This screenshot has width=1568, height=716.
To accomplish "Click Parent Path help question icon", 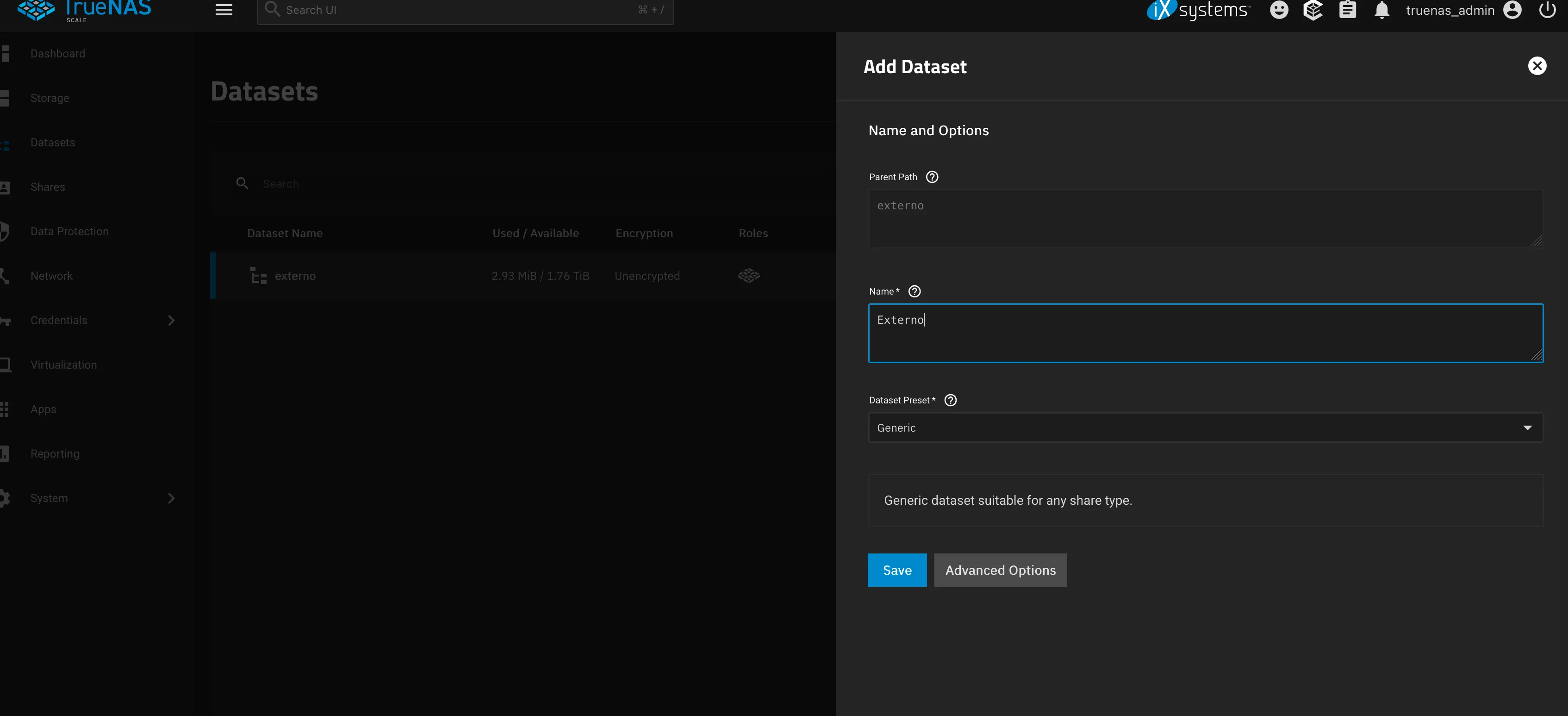I will [932, 177].
